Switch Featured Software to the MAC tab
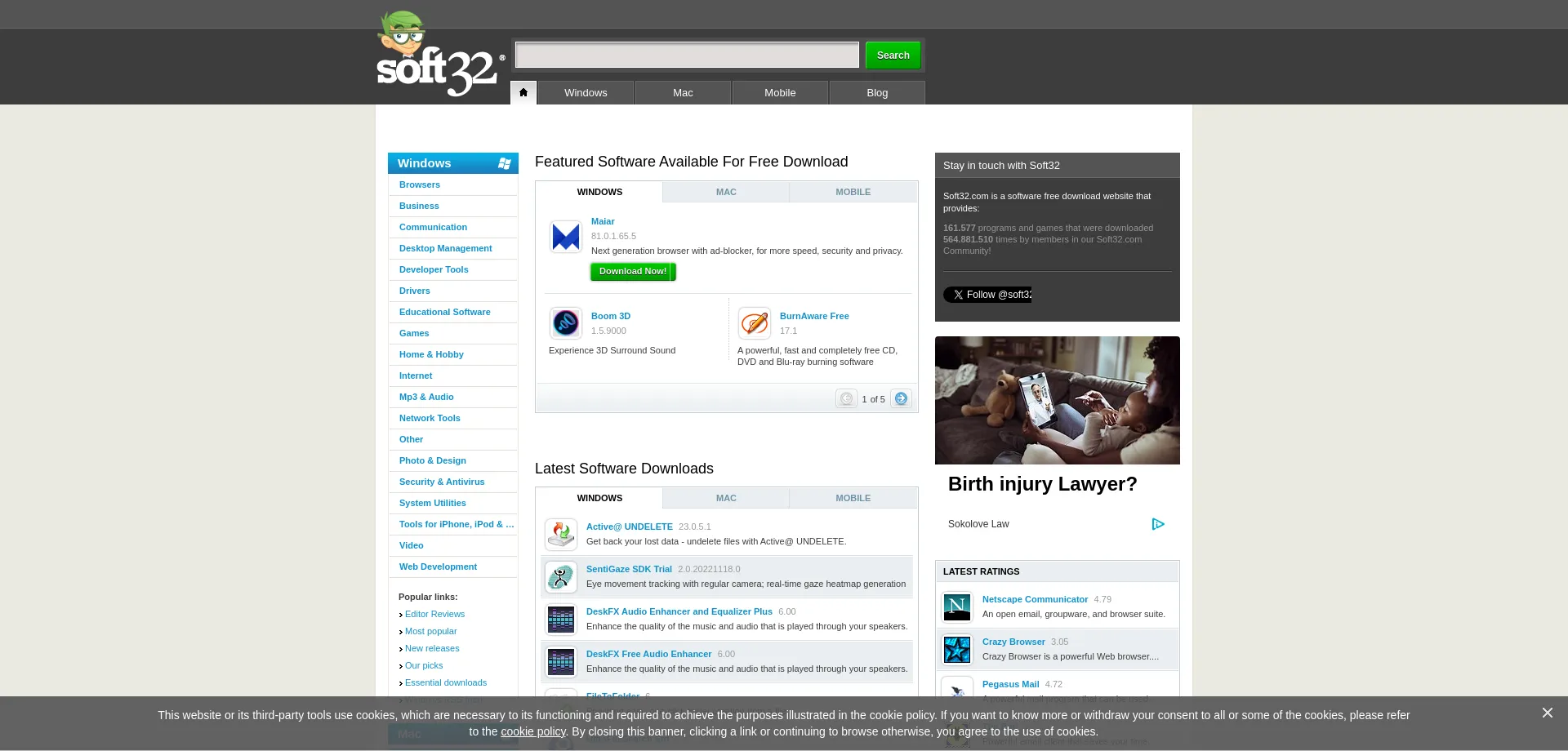 point(726,192)
